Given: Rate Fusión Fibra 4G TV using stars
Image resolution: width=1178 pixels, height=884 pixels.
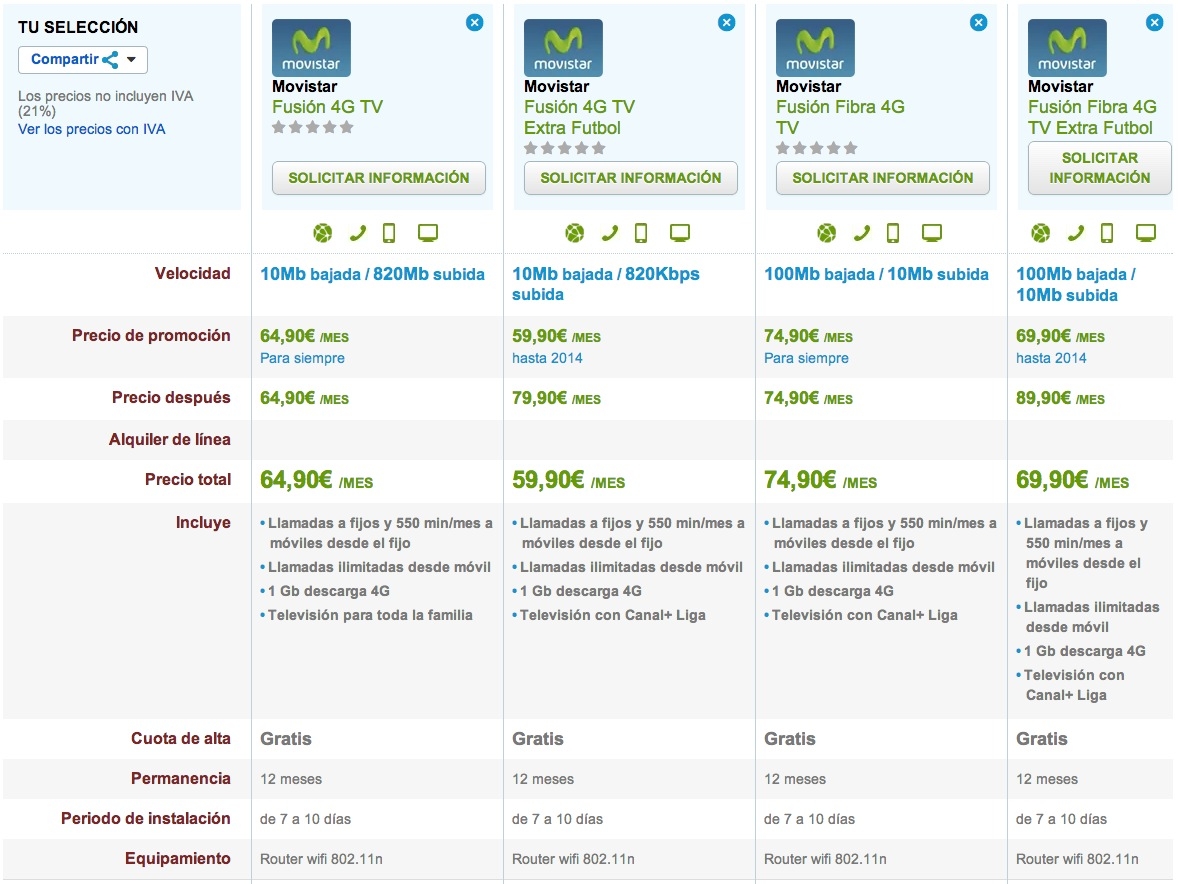Looking at the screenshot, I should tap(817, 148).
